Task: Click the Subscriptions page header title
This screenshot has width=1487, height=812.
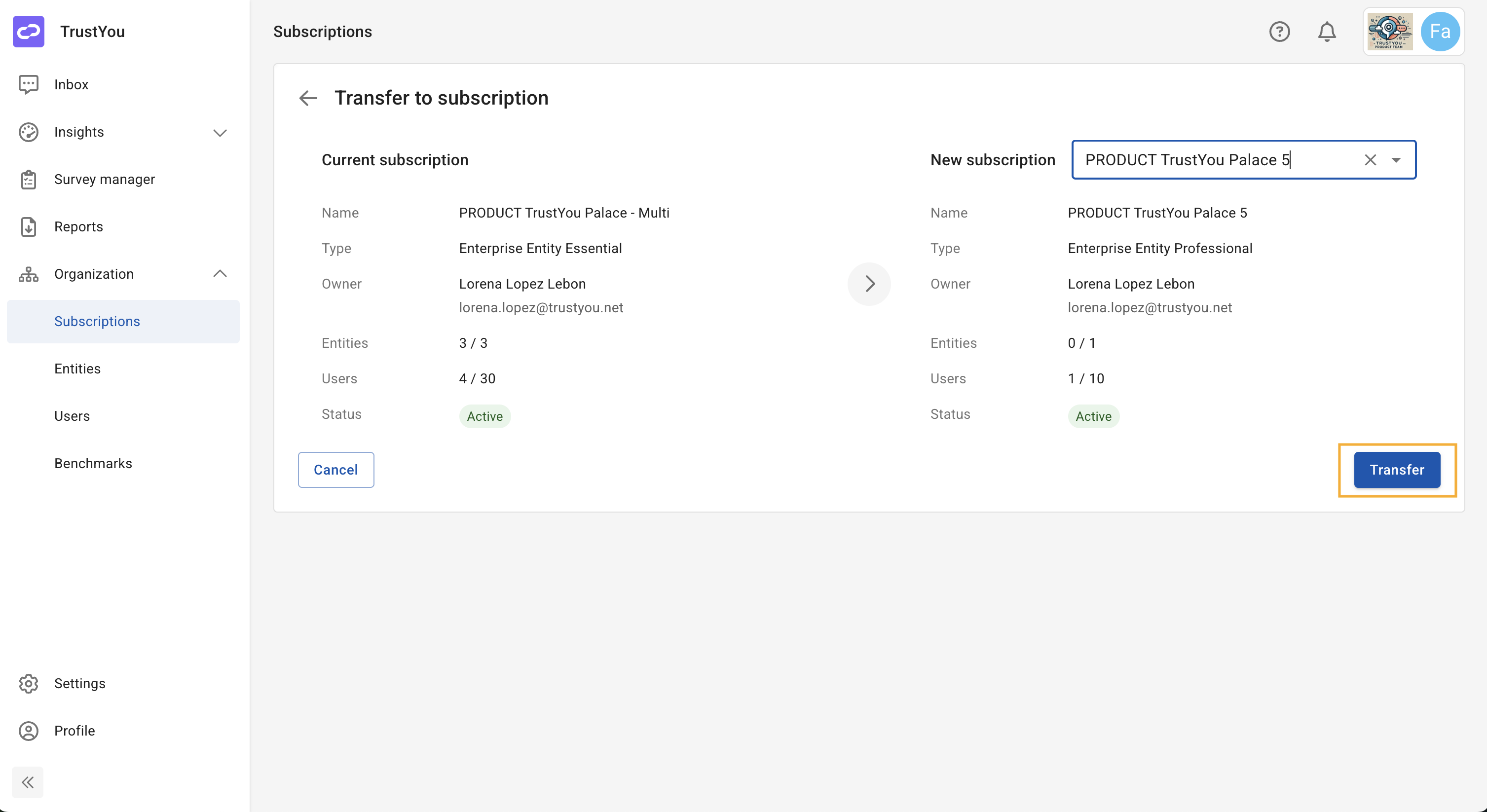Action: (x=323, y=31)
